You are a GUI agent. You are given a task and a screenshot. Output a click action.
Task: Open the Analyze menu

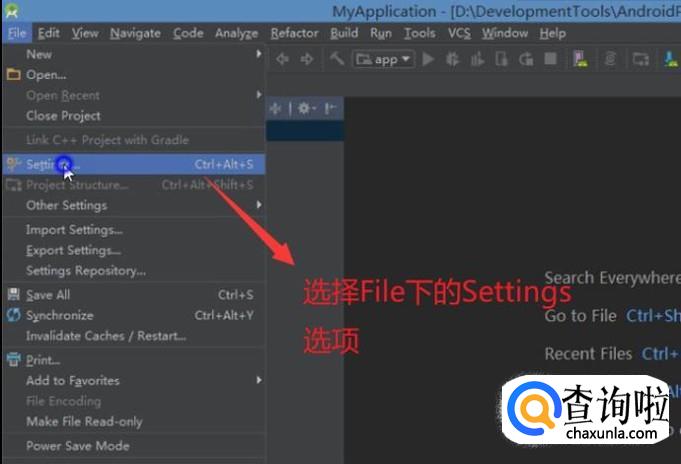pos(237,33)
